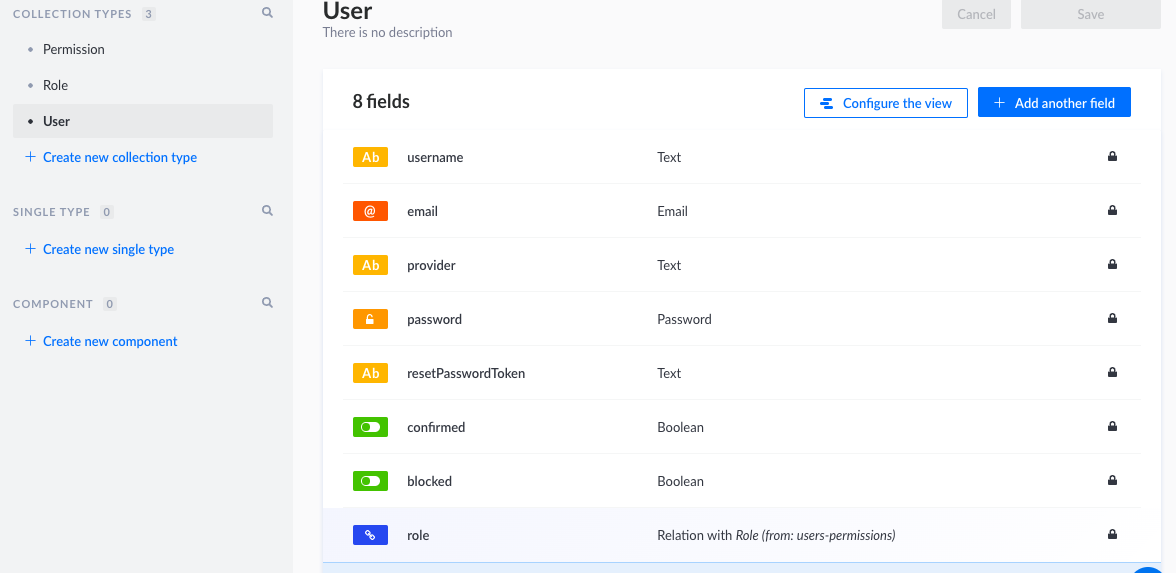Click the search icon beside Component
Image resolution: width=1176 pixels, height=573 pixels.
click(267, 302)
